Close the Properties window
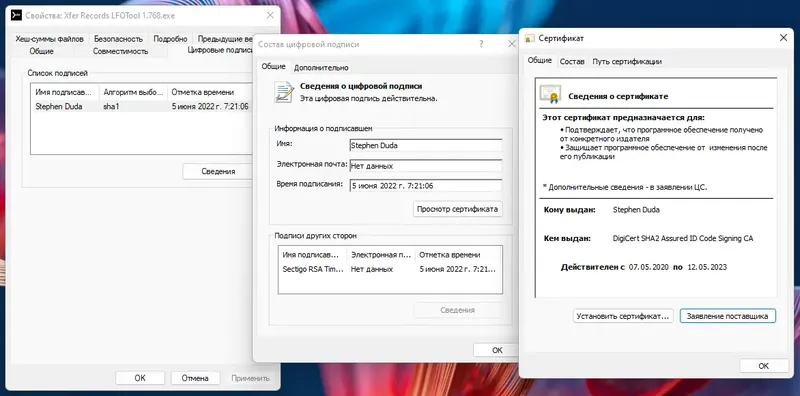The width and height of the screenshot is (800, 396). pyautogui.click(x=270, y=15)
